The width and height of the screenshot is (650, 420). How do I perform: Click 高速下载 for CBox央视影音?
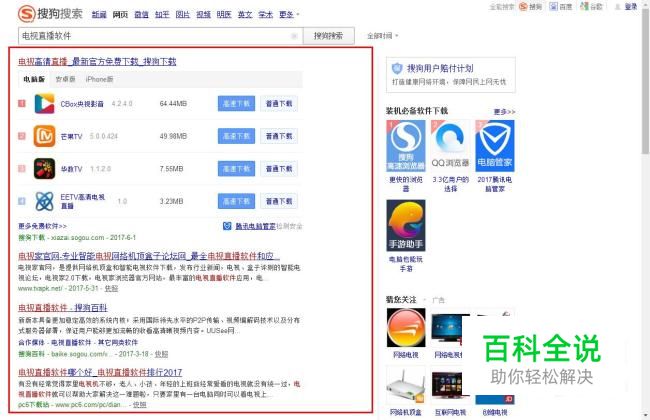click(x=236, y=104)
